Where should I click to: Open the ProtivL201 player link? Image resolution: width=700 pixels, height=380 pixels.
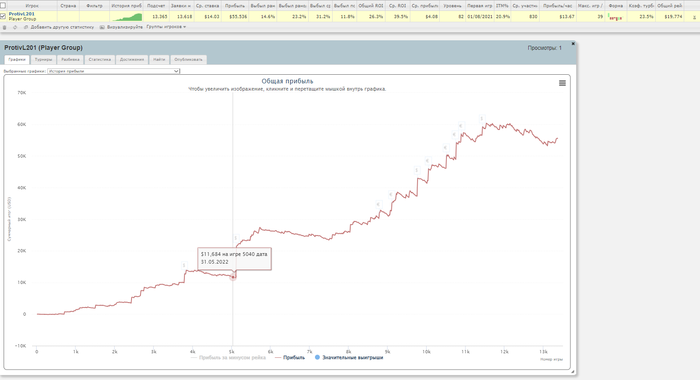21,14
